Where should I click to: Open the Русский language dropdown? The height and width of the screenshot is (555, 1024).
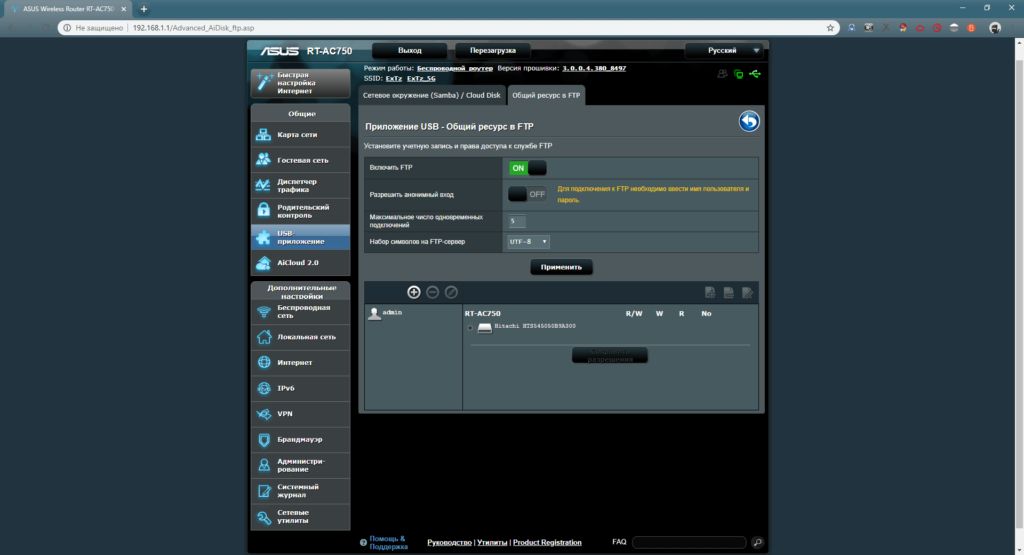[x=723, y=50]
